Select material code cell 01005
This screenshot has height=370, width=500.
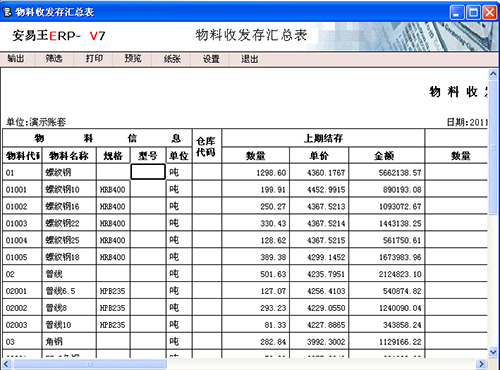22,257
